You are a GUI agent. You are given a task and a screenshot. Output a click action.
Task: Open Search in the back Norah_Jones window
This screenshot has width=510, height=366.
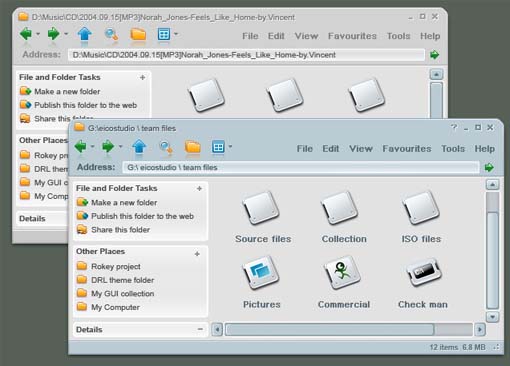tap(111, 34)
